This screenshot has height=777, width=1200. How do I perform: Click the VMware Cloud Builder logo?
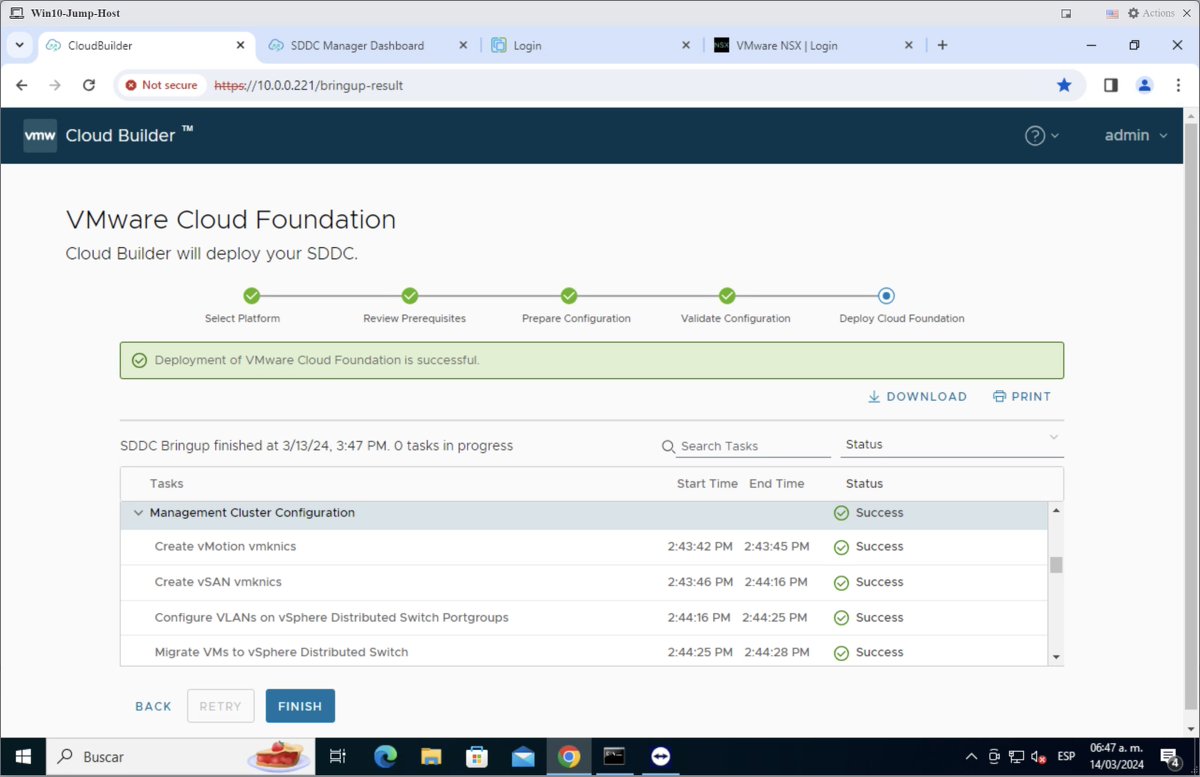pos(40,135)
